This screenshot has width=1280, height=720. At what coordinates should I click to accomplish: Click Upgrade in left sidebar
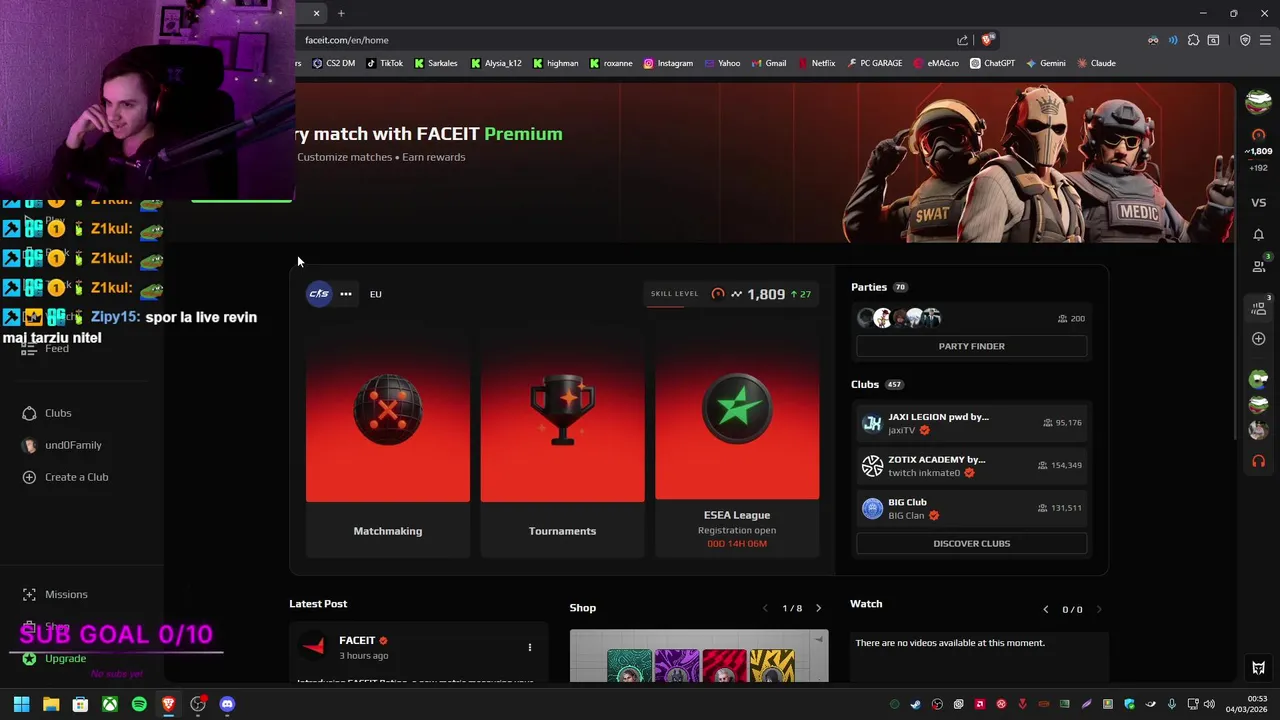click(54, 658)
